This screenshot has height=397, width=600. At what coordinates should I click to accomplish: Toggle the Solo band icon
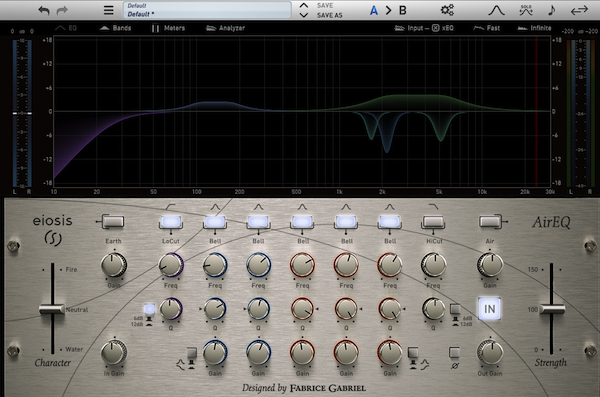click(x=526, y=10)
